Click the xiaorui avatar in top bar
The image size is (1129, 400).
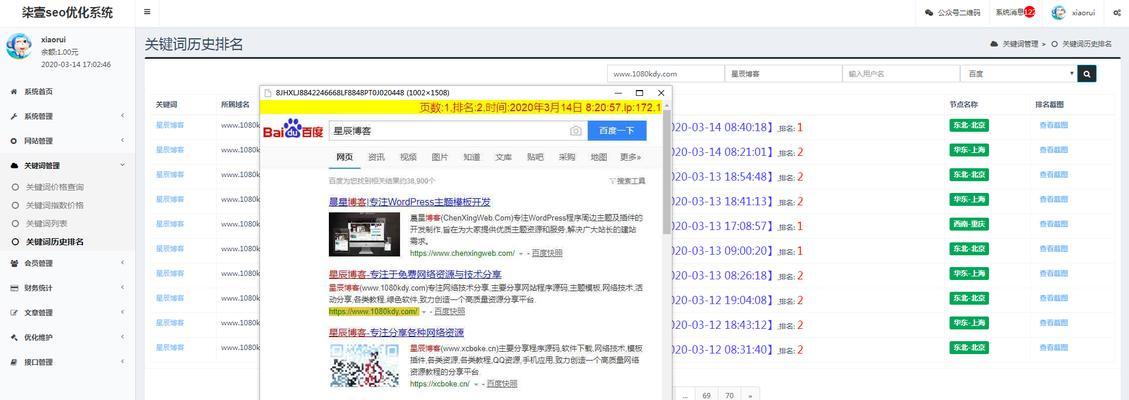[x=1058, y=12]
